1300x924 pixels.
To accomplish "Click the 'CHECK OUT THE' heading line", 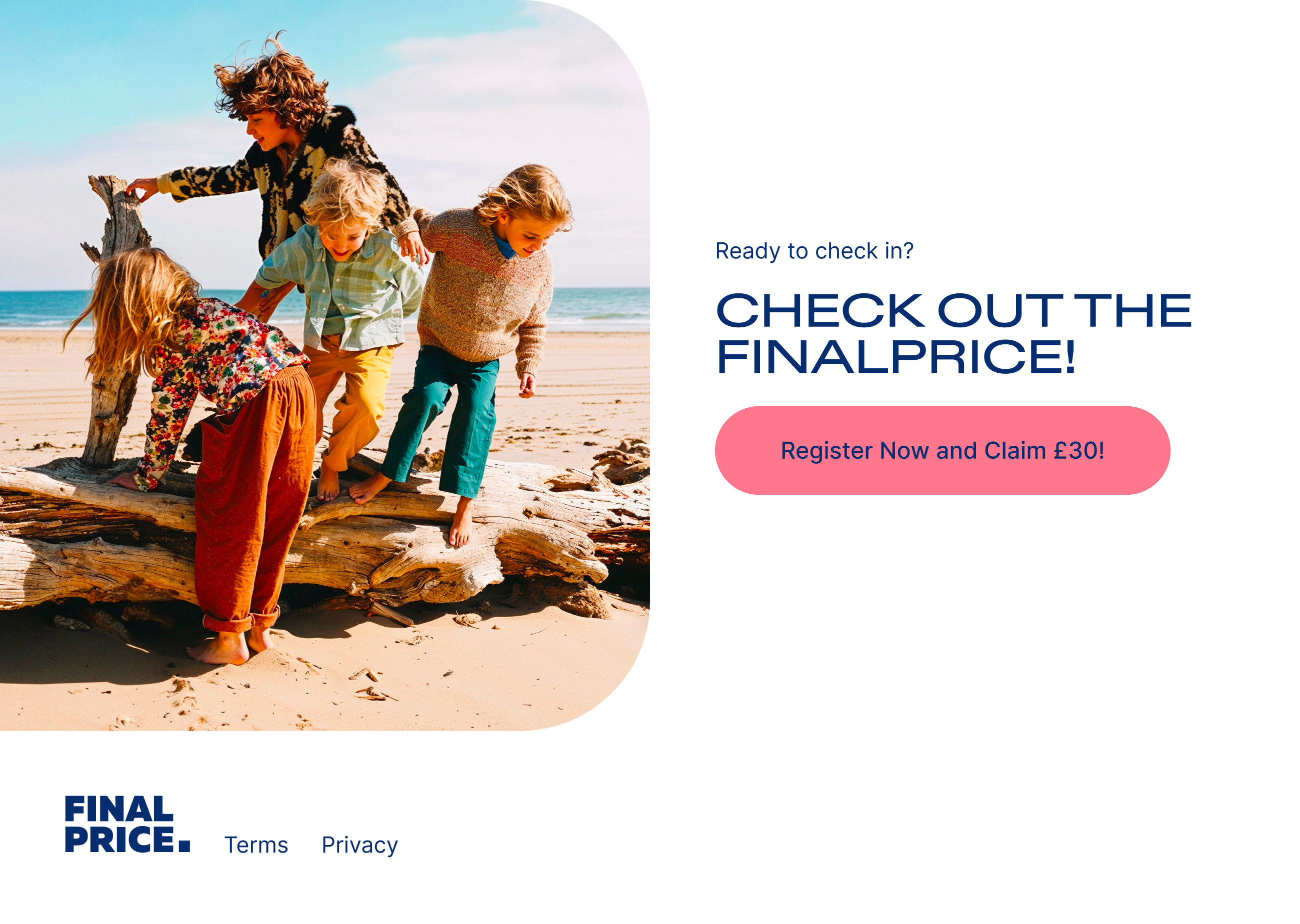I will [953, 311].
